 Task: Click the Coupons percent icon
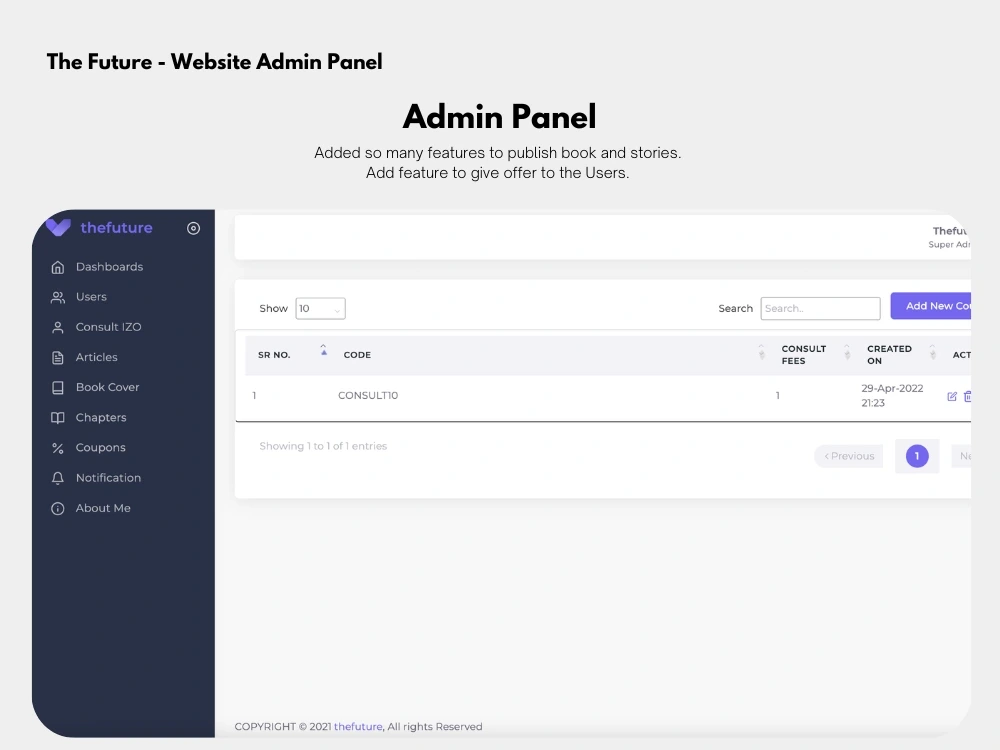pyautogui.click(x=57, y=448)
